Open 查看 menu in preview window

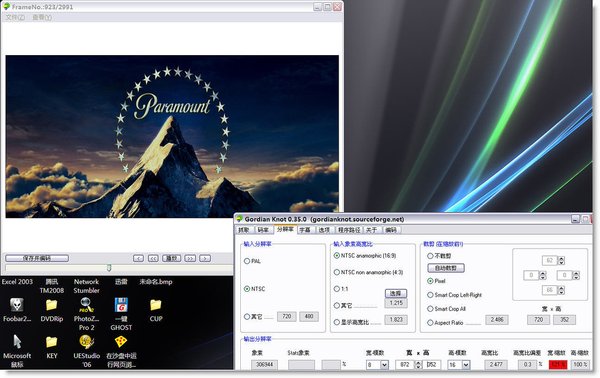[x=42, y=17]
